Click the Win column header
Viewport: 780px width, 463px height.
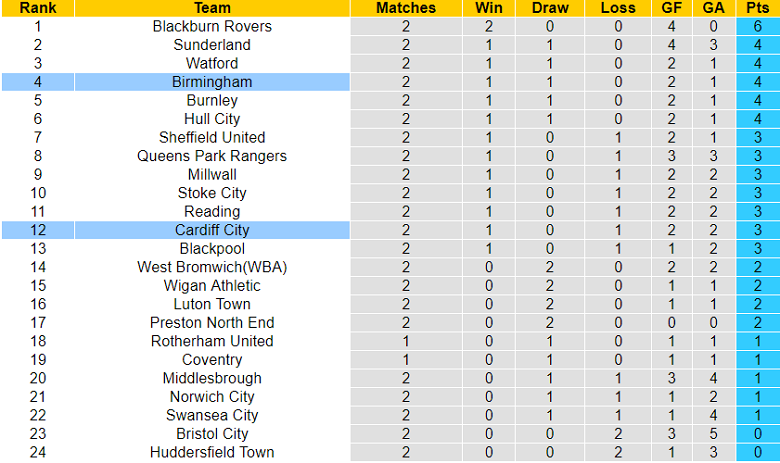click(489, 8)
